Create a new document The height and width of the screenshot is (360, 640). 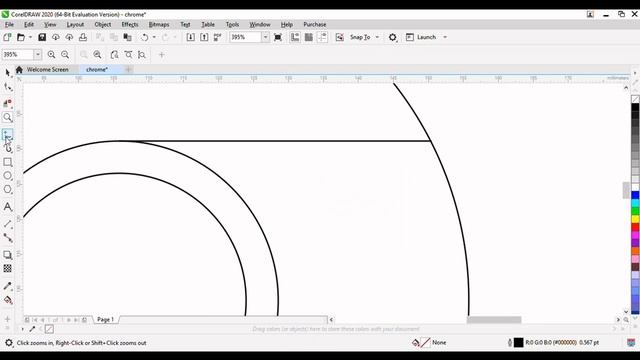coord(7,37)
